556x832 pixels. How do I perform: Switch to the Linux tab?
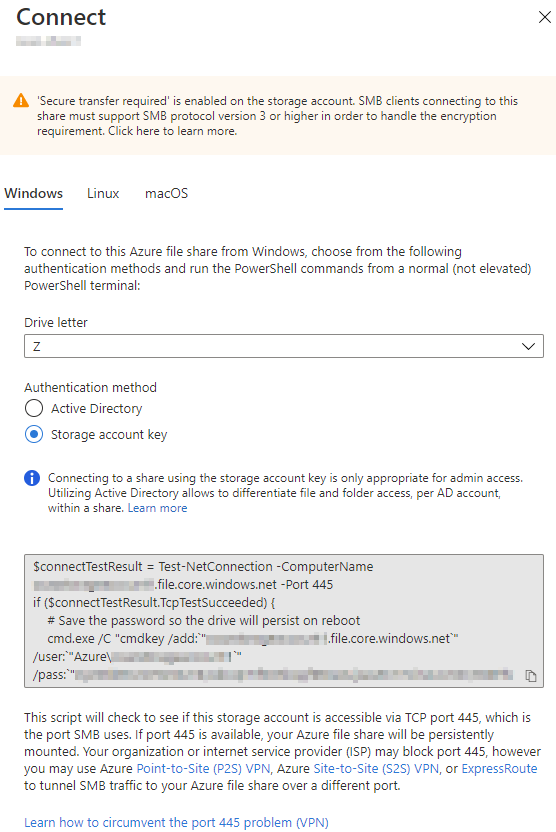point(103,193)
